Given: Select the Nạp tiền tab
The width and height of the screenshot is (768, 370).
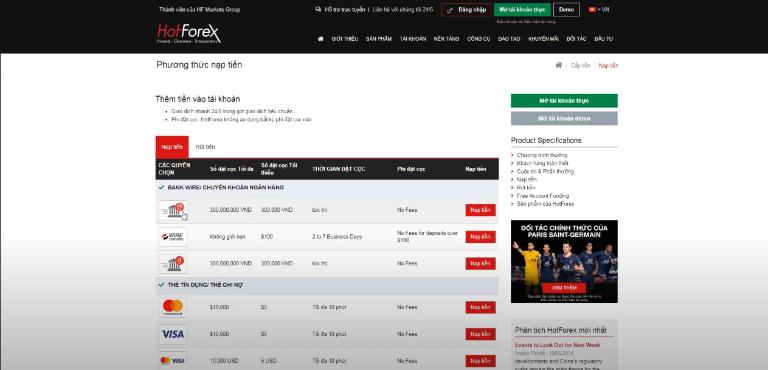Looking at the screenshot, I should 172,147.
